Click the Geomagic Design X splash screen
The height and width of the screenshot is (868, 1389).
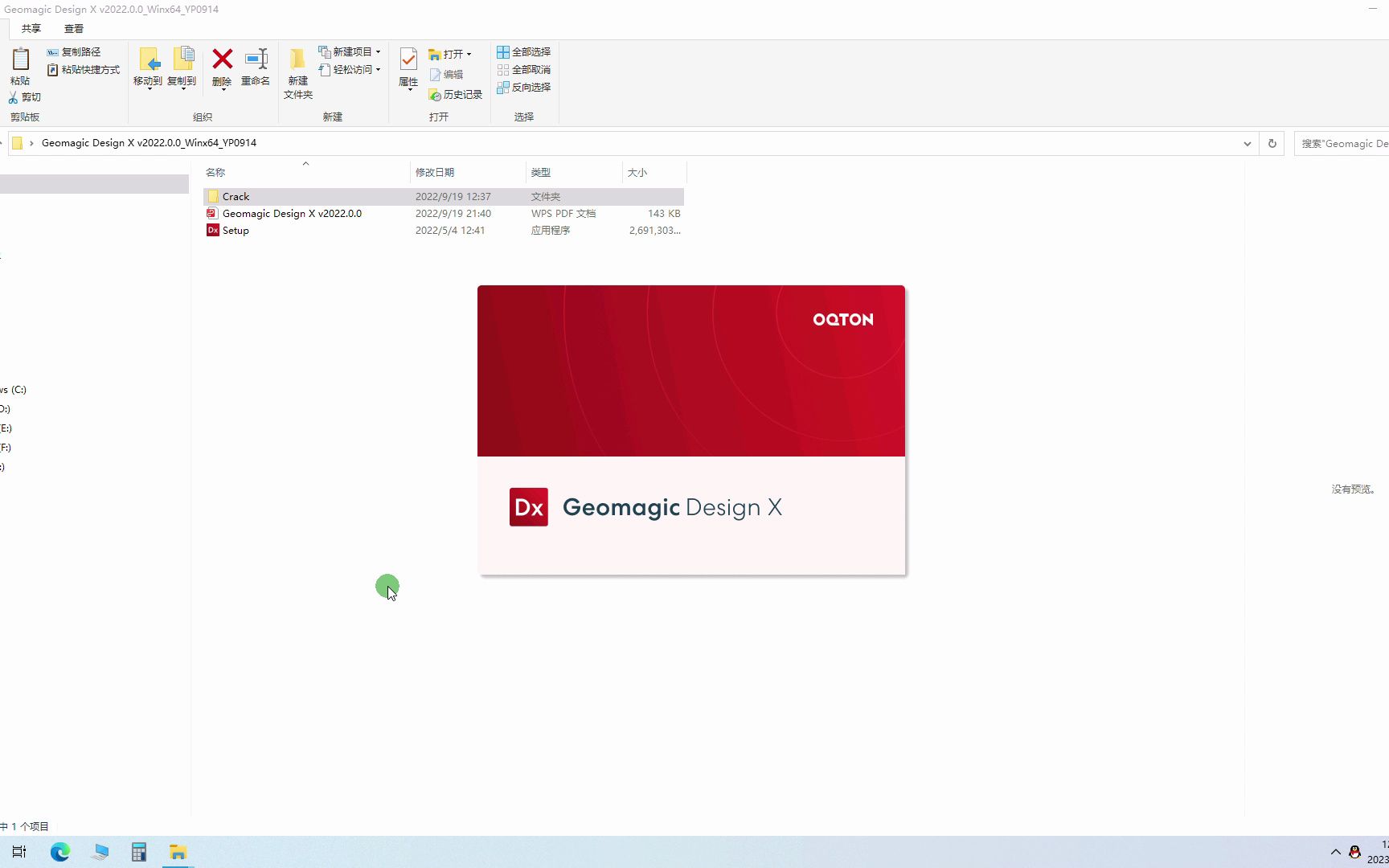click(x=691, y=430)
